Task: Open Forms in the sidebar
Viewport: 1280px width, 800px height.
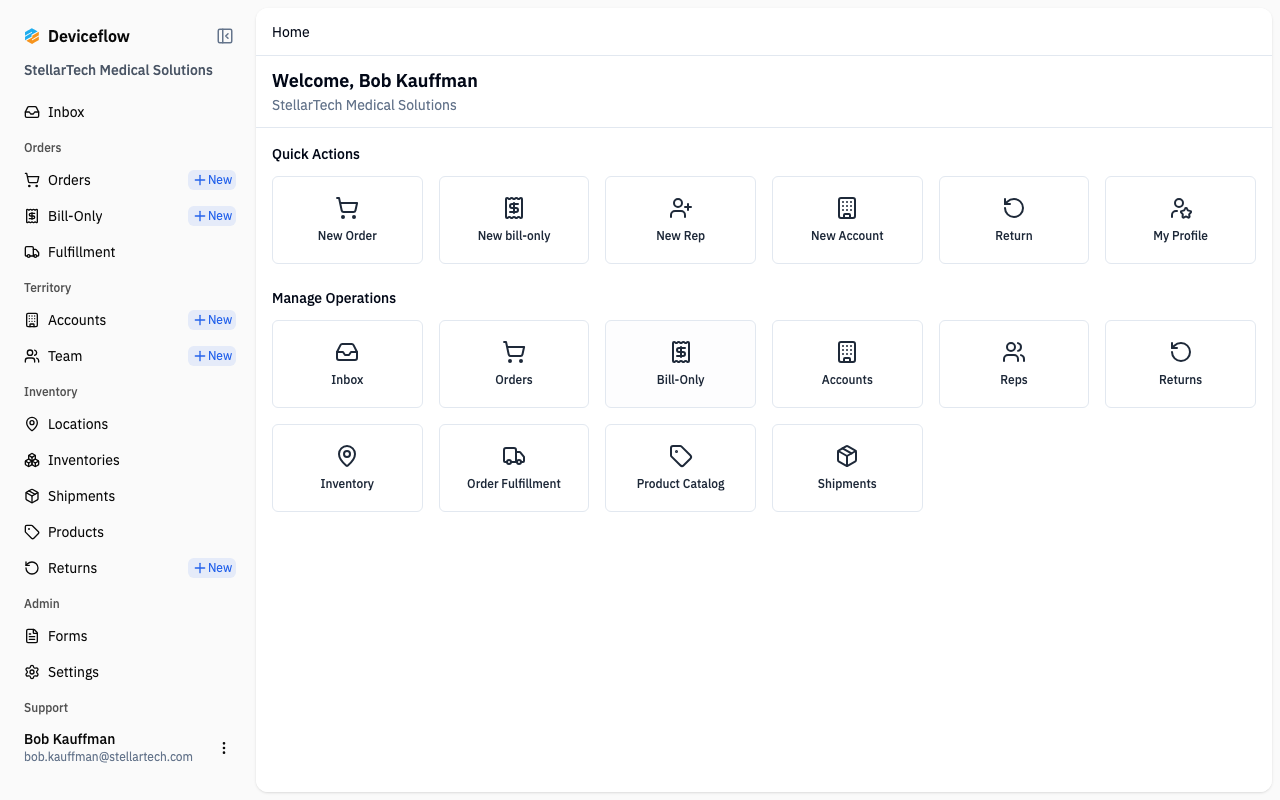Action: click(x=130, y=636)
